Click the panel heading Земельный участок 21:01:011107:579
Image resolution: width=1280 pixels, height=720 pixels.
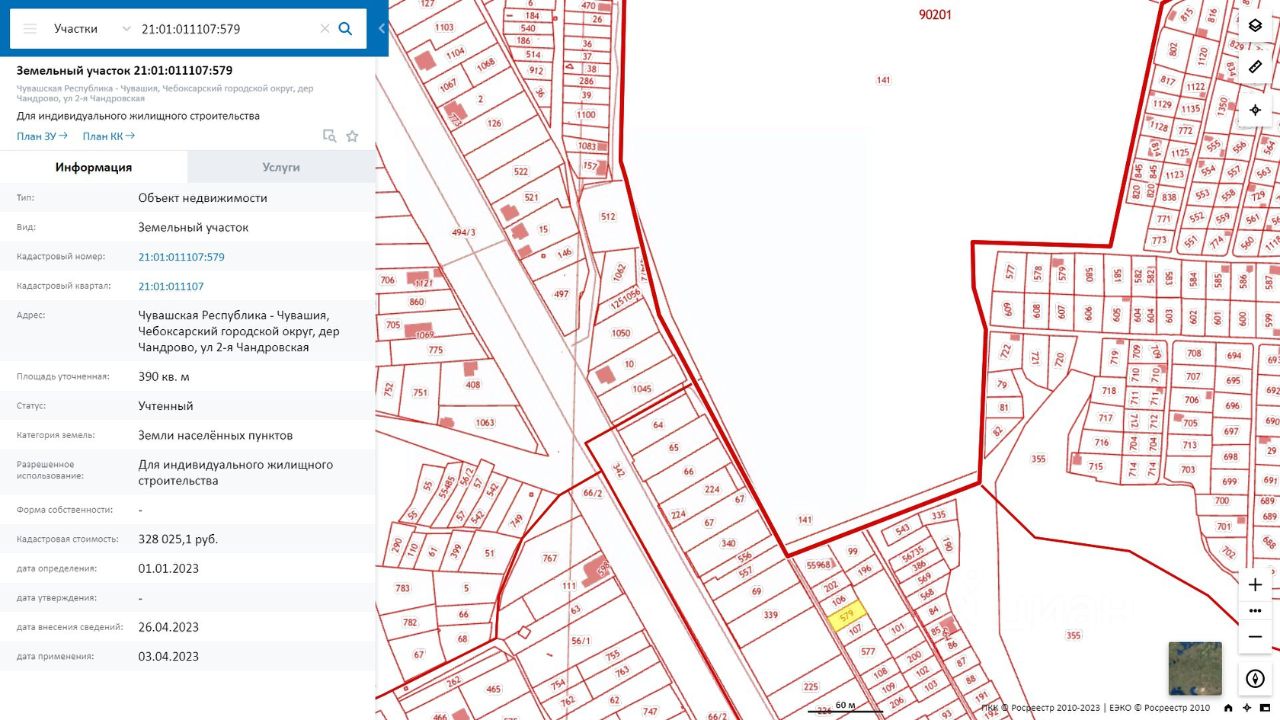125,71
